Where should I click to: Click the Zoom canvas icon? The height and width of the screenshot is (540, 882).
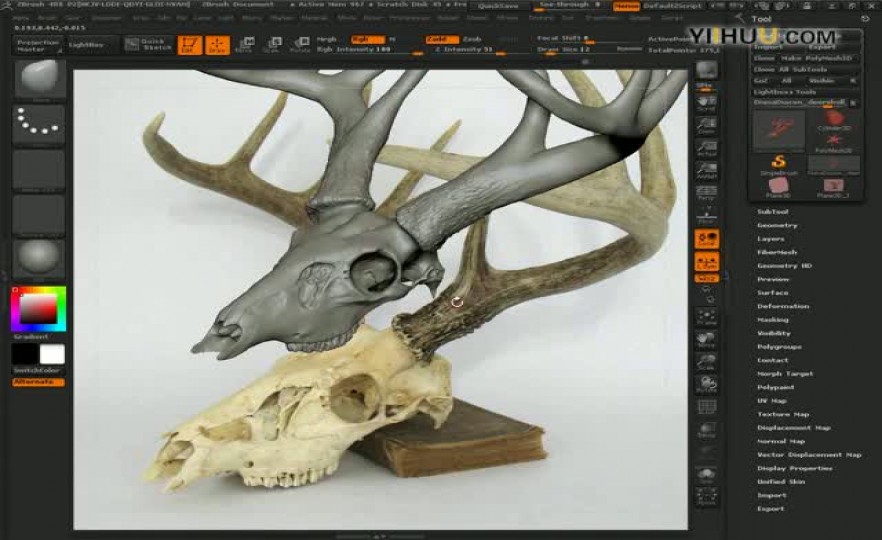(706, 126)
